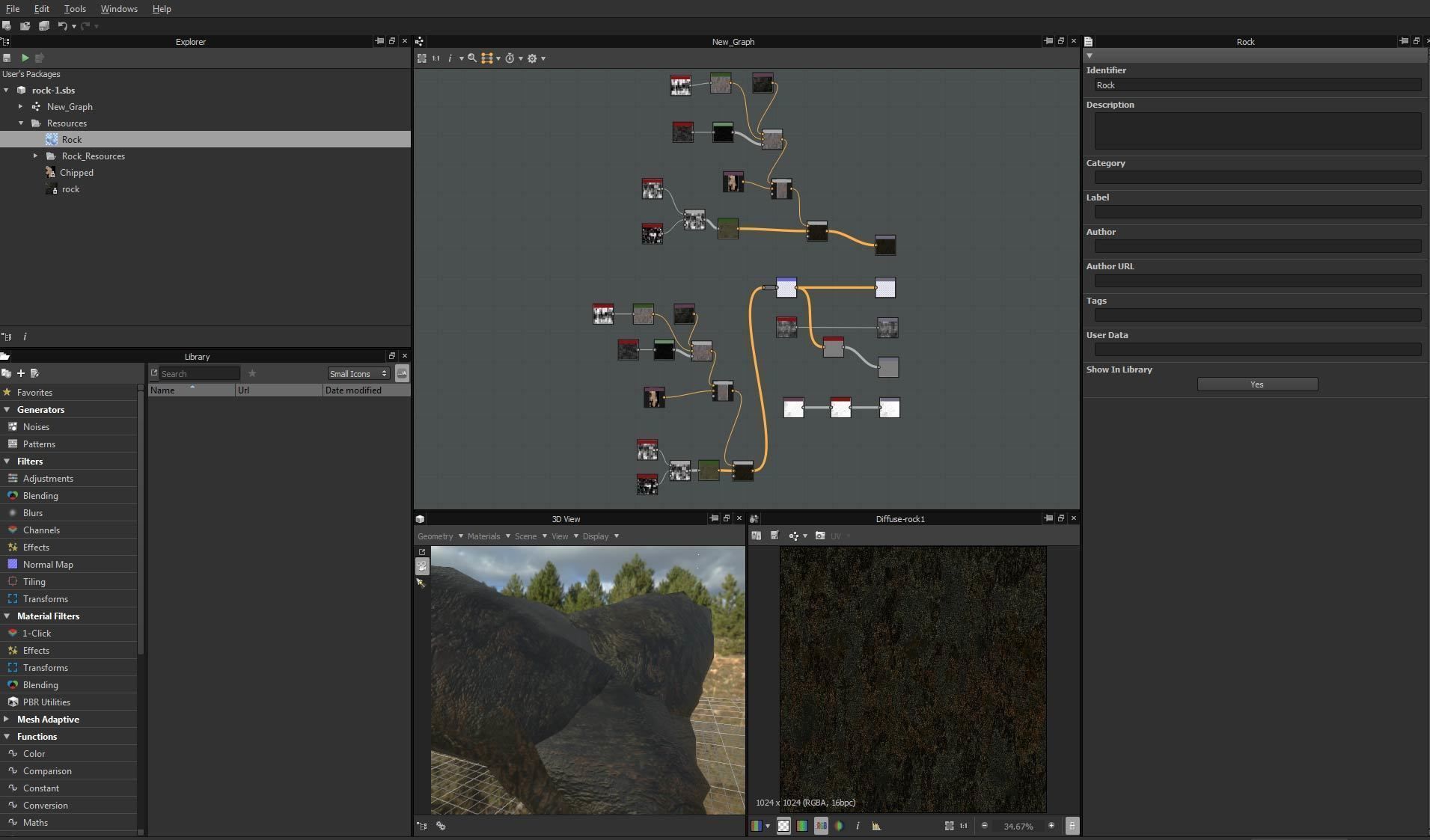The width and height of the screenshot is (1430, 840).
Task: Toggle the lock button next to zoom percentage
Action: click(x=1072, y=826)
